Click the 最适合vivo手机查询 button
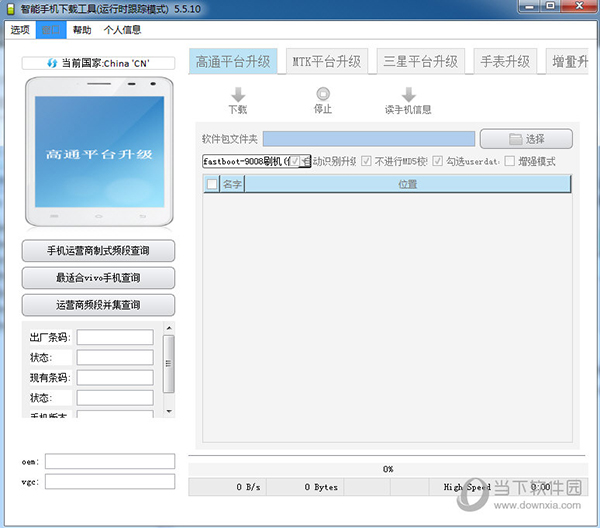The image size is (600, 528). tap(98, 277)
